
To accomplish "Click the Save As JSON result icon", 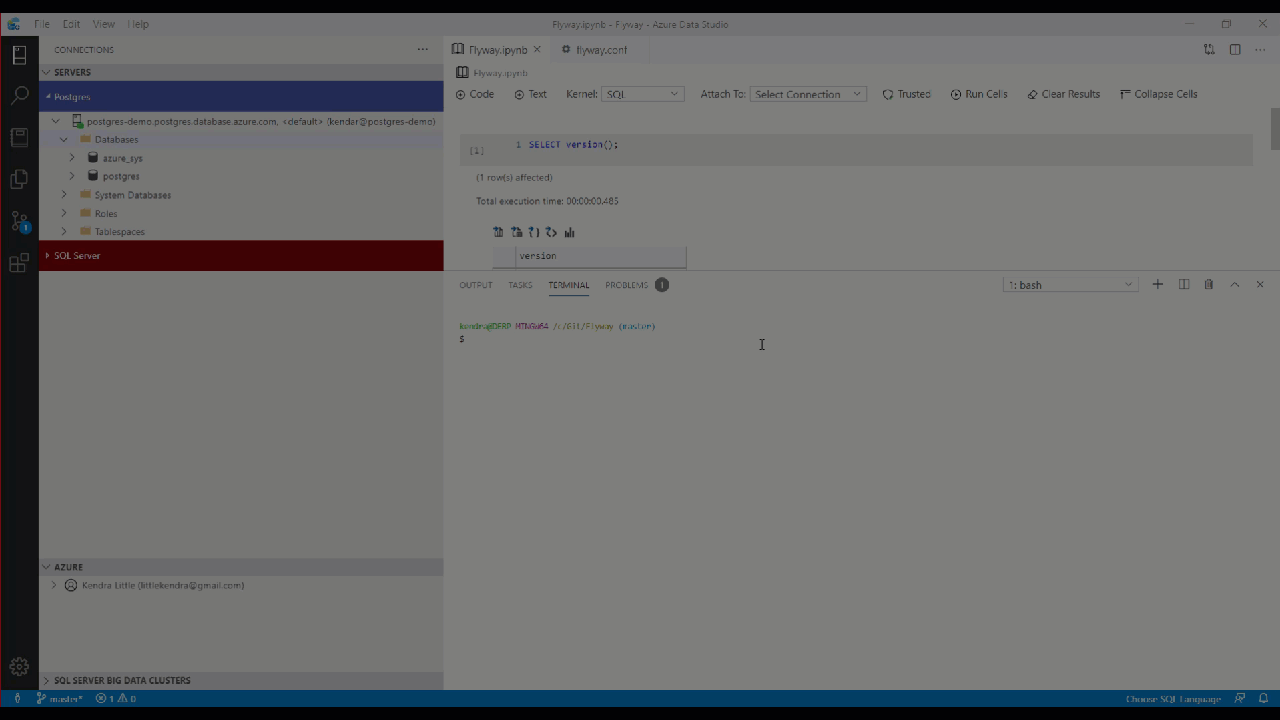I will [x=534, y=232].
